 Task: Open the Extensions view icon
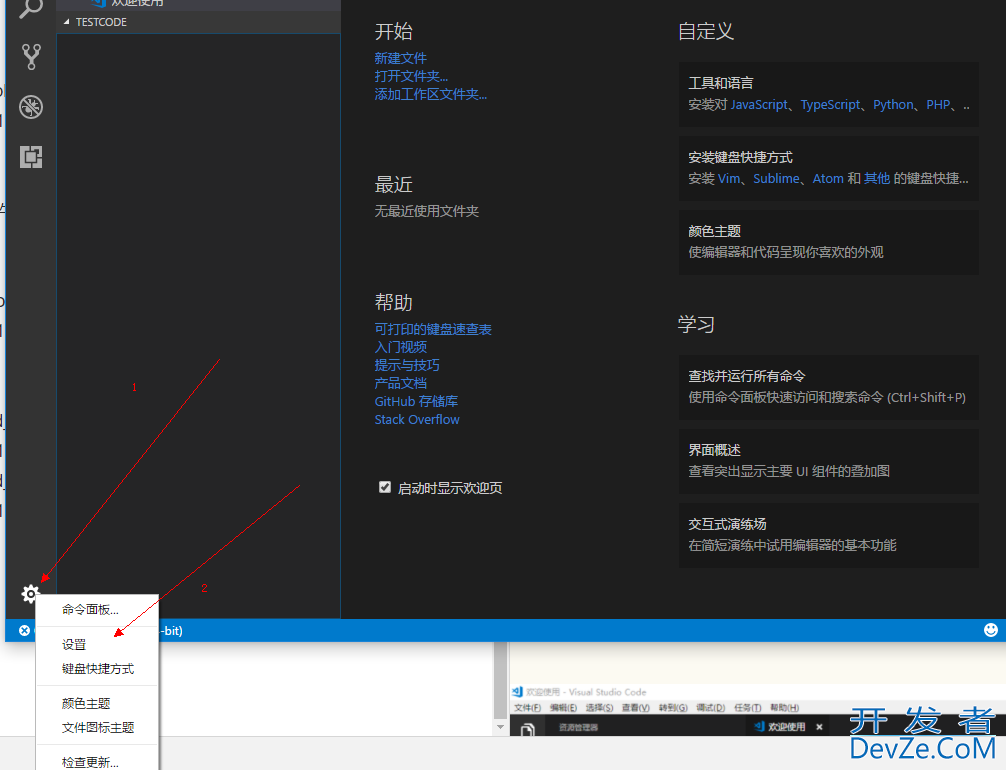pyautogui.click(x=31, y=157)
